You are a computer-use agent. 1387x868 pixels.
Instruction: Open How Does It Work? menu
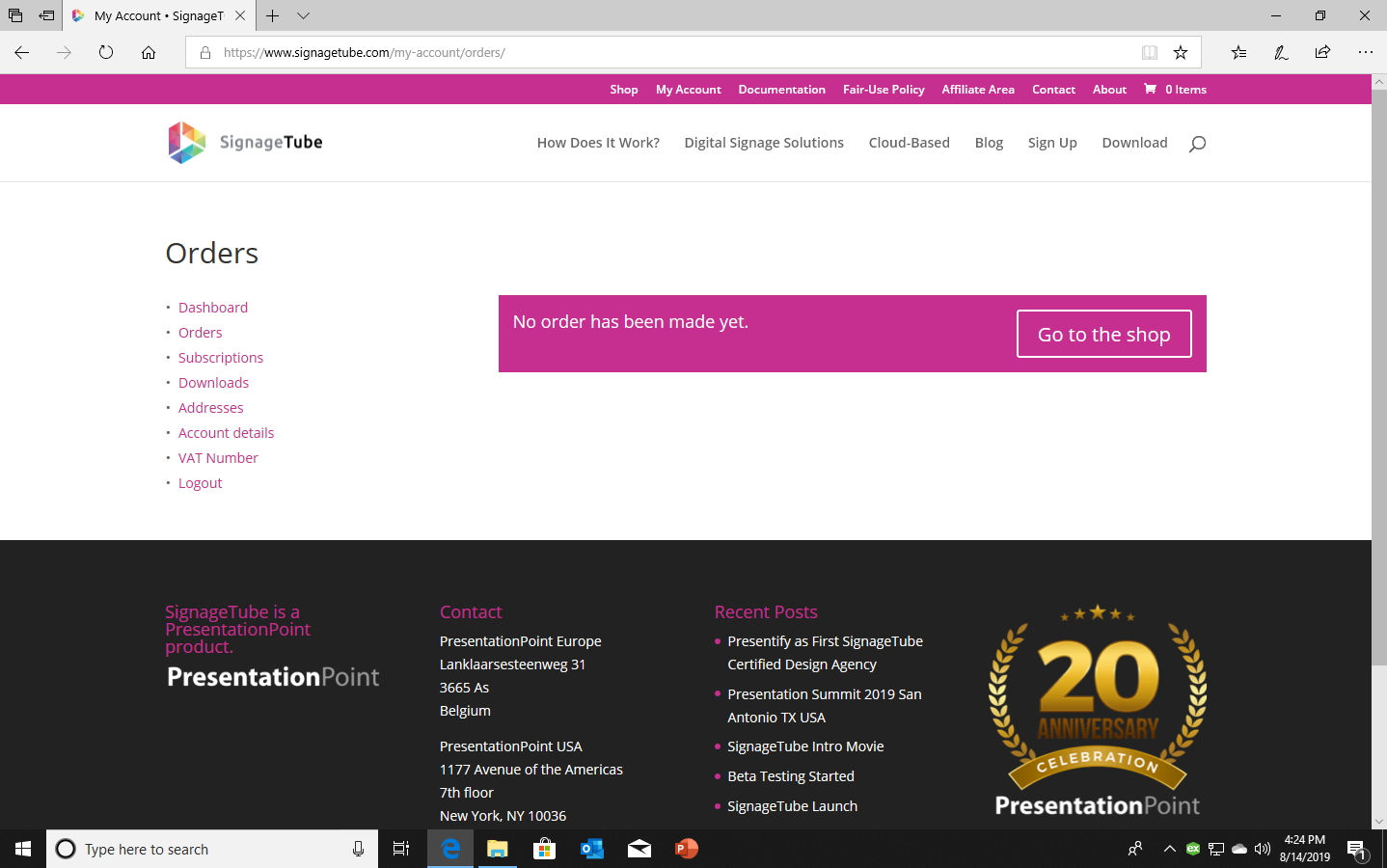(x=598, y=143)
